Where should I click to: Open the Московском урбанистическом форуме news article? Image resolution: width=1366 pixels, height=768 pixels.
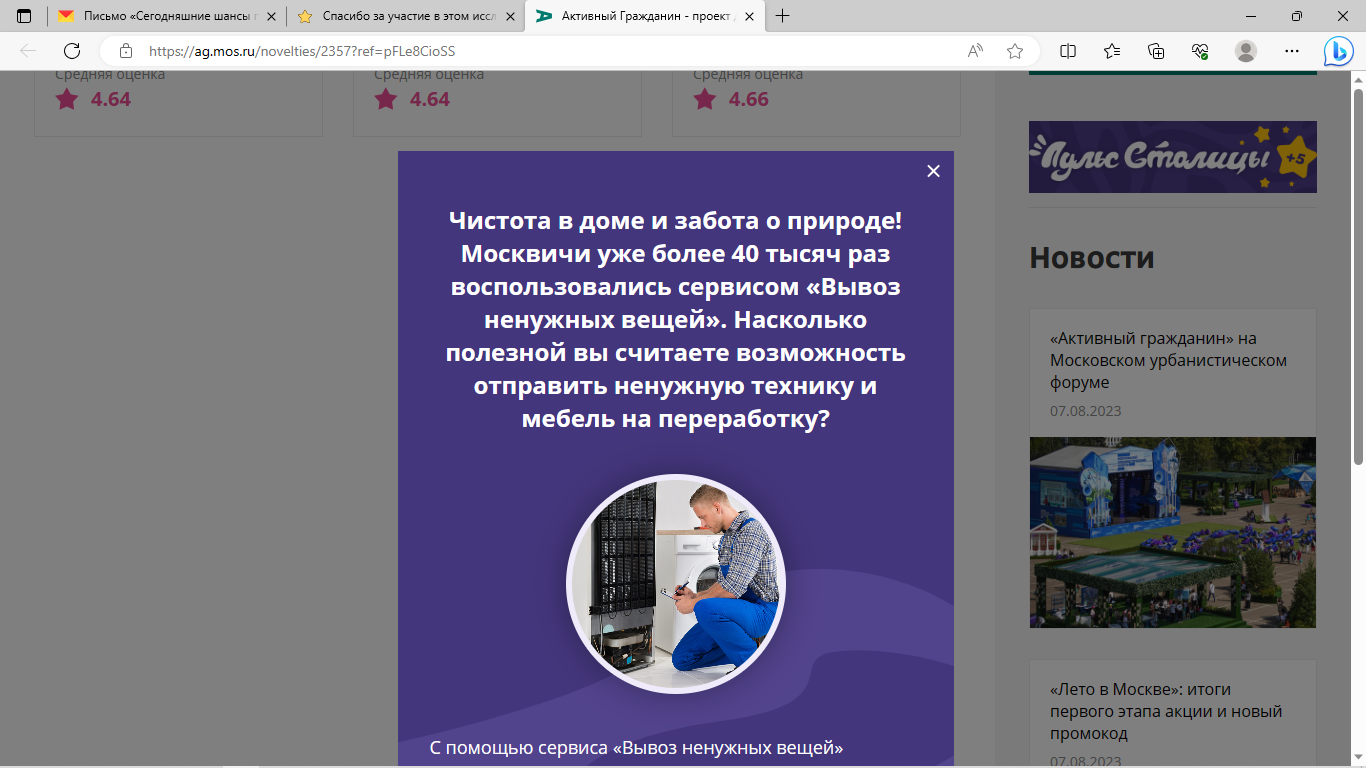click(1168, 360)
